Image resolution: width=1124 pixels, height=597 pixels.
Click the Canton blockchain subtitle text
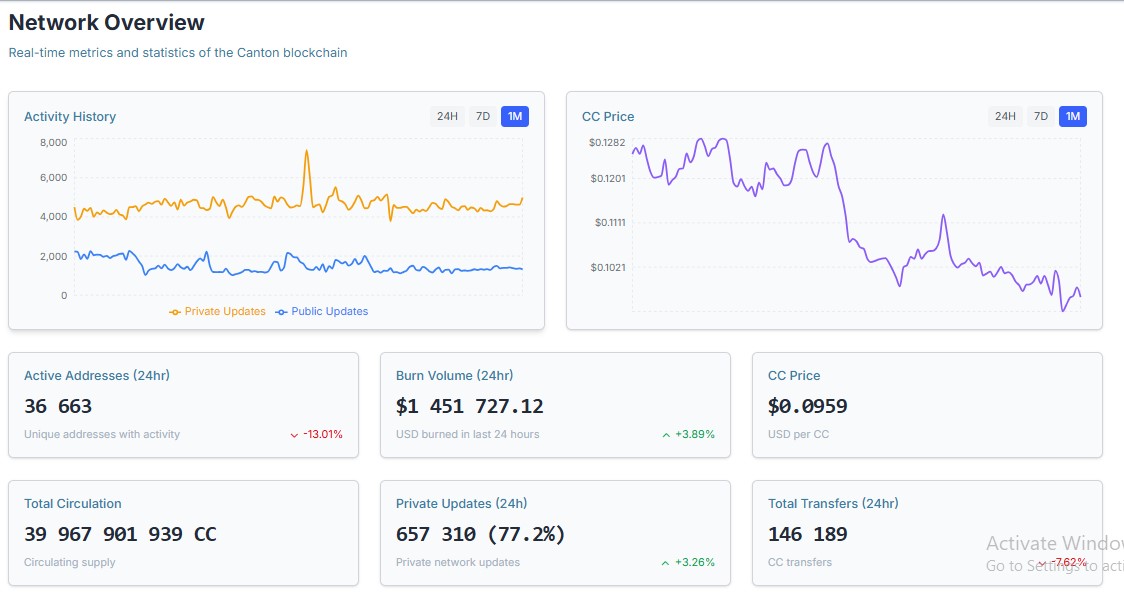(x=178, y=53)
